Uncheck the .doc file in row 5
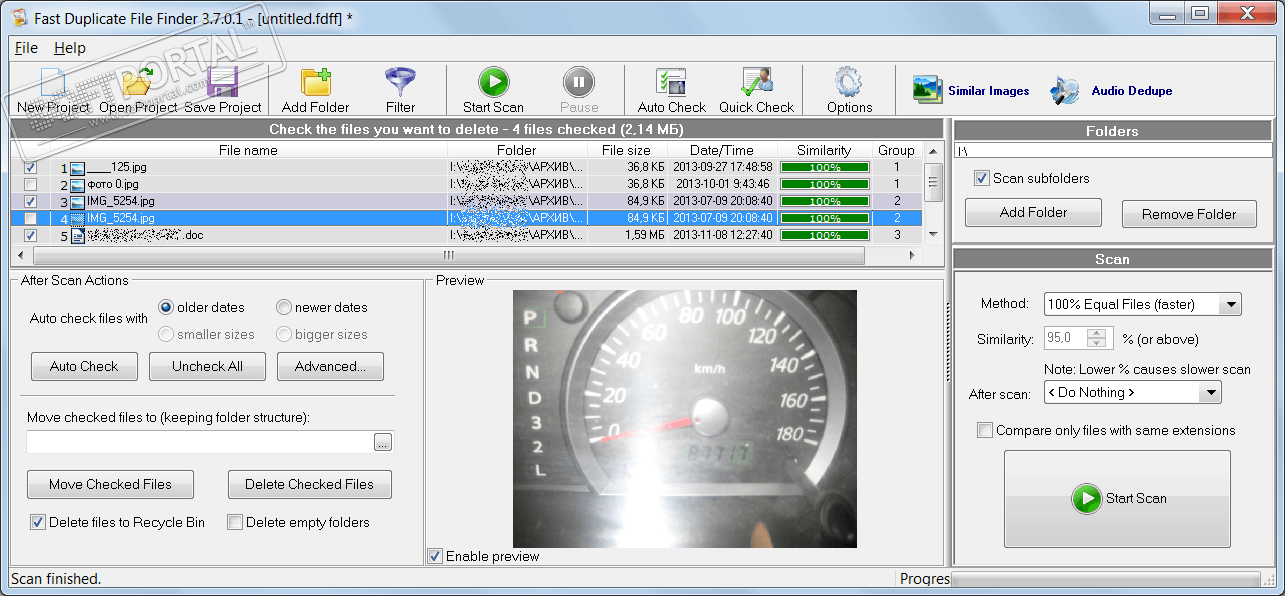Screen dimensions: 1285x596 click(30, 236)
